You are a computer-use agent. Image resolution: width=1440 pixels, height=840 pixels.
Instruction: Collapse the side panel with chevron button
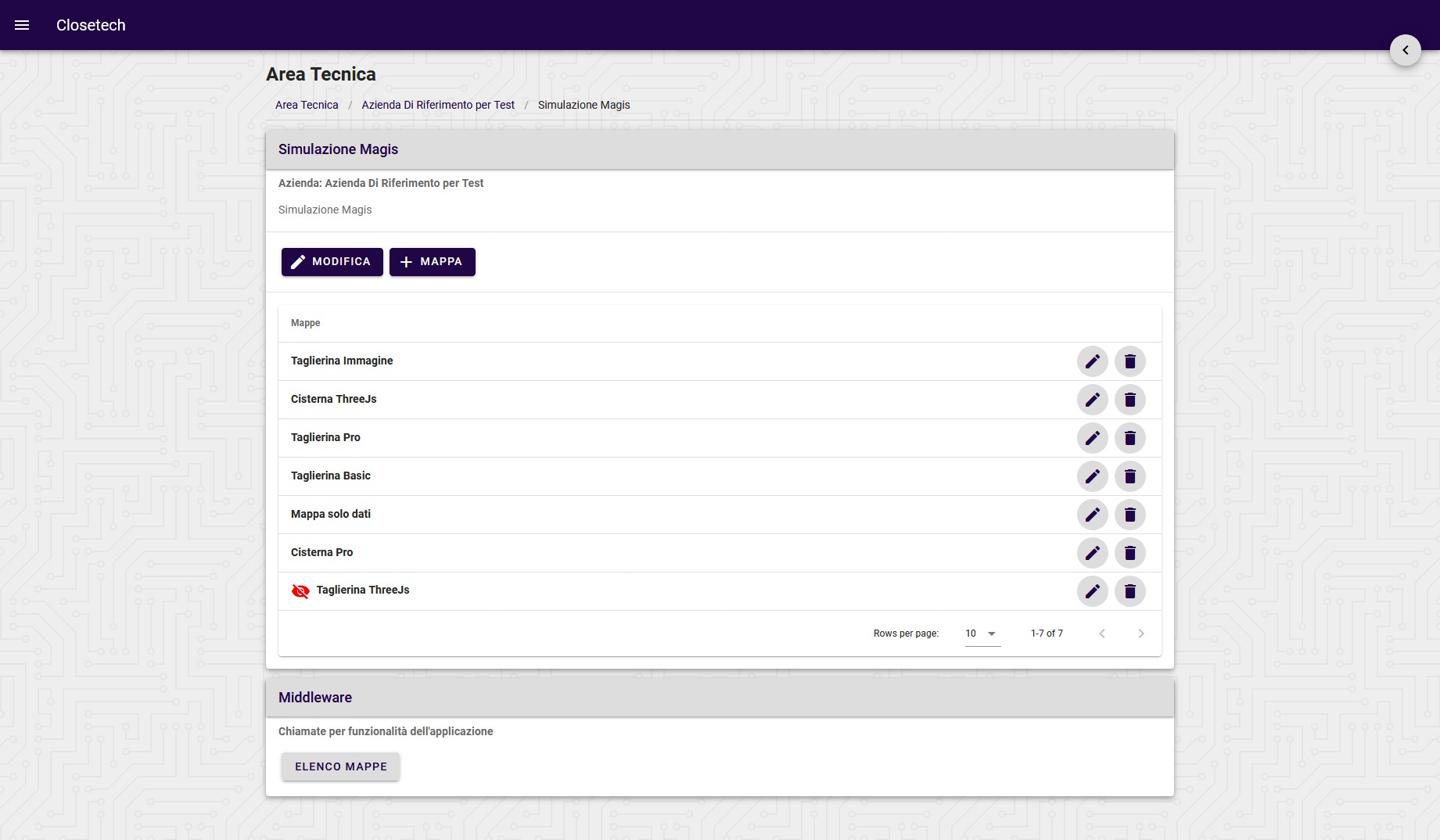pos(1405,50)
